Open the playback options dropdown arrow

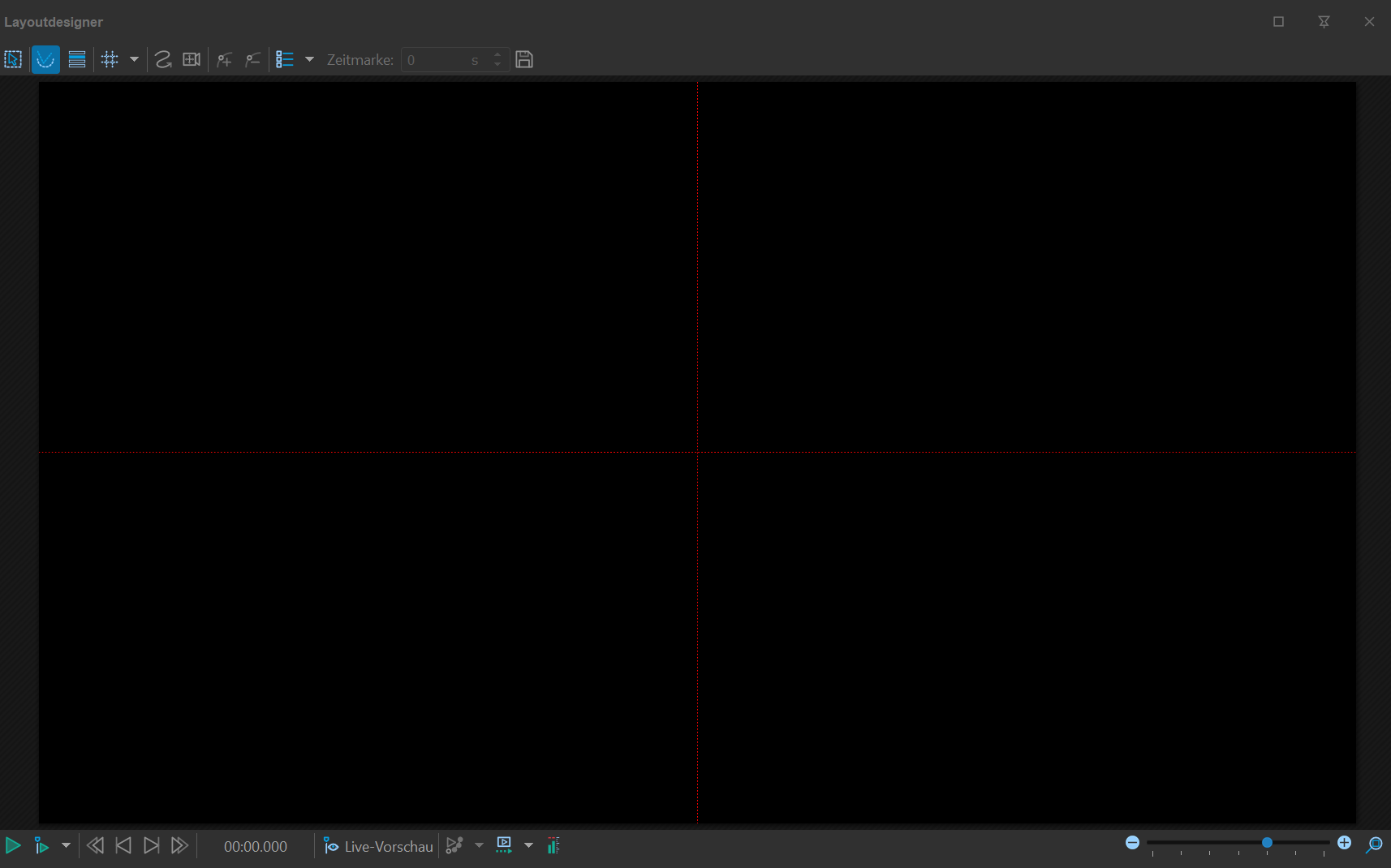(x=66, y=845)
